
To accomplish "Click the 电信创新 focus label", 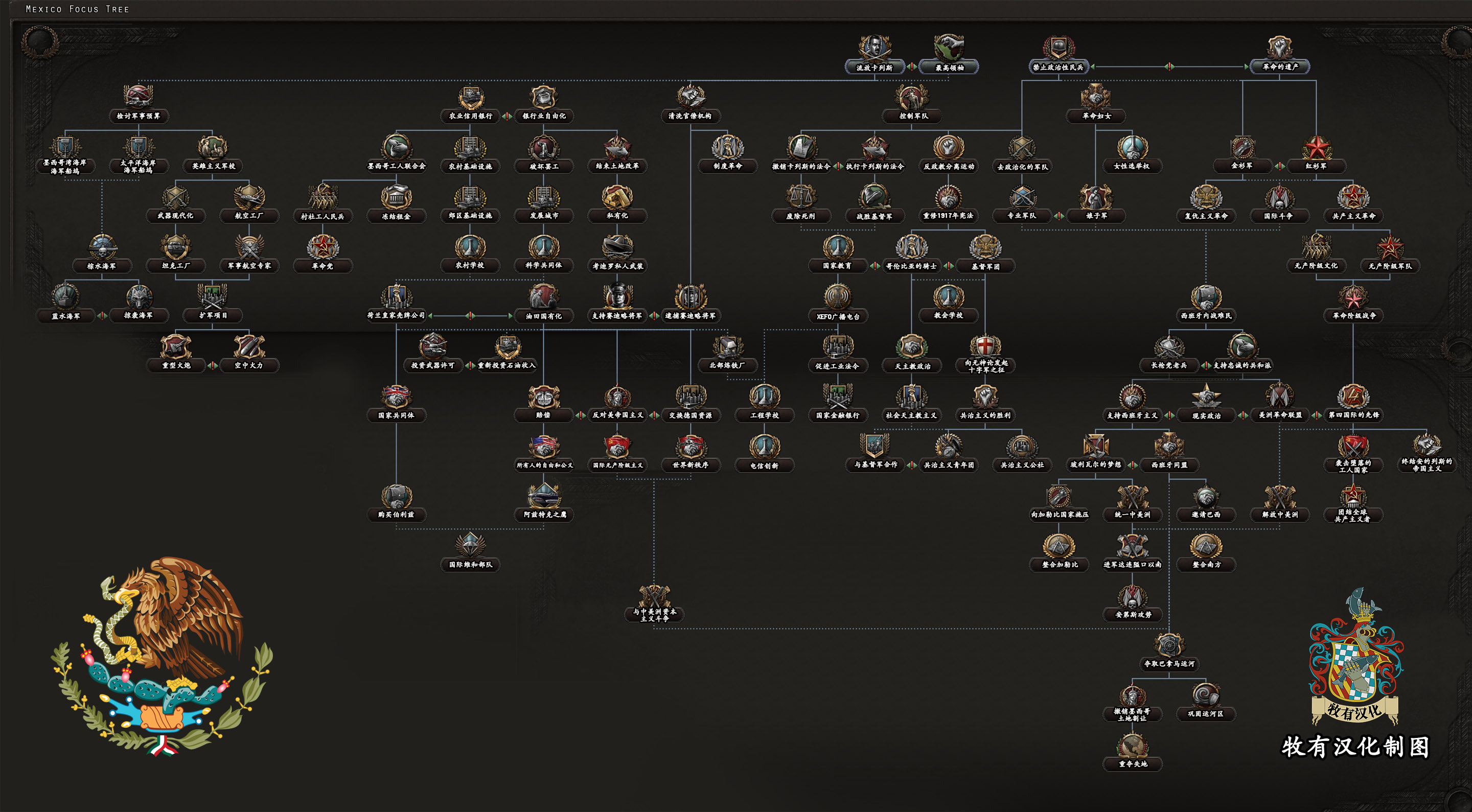I will [x=764, y=466].
